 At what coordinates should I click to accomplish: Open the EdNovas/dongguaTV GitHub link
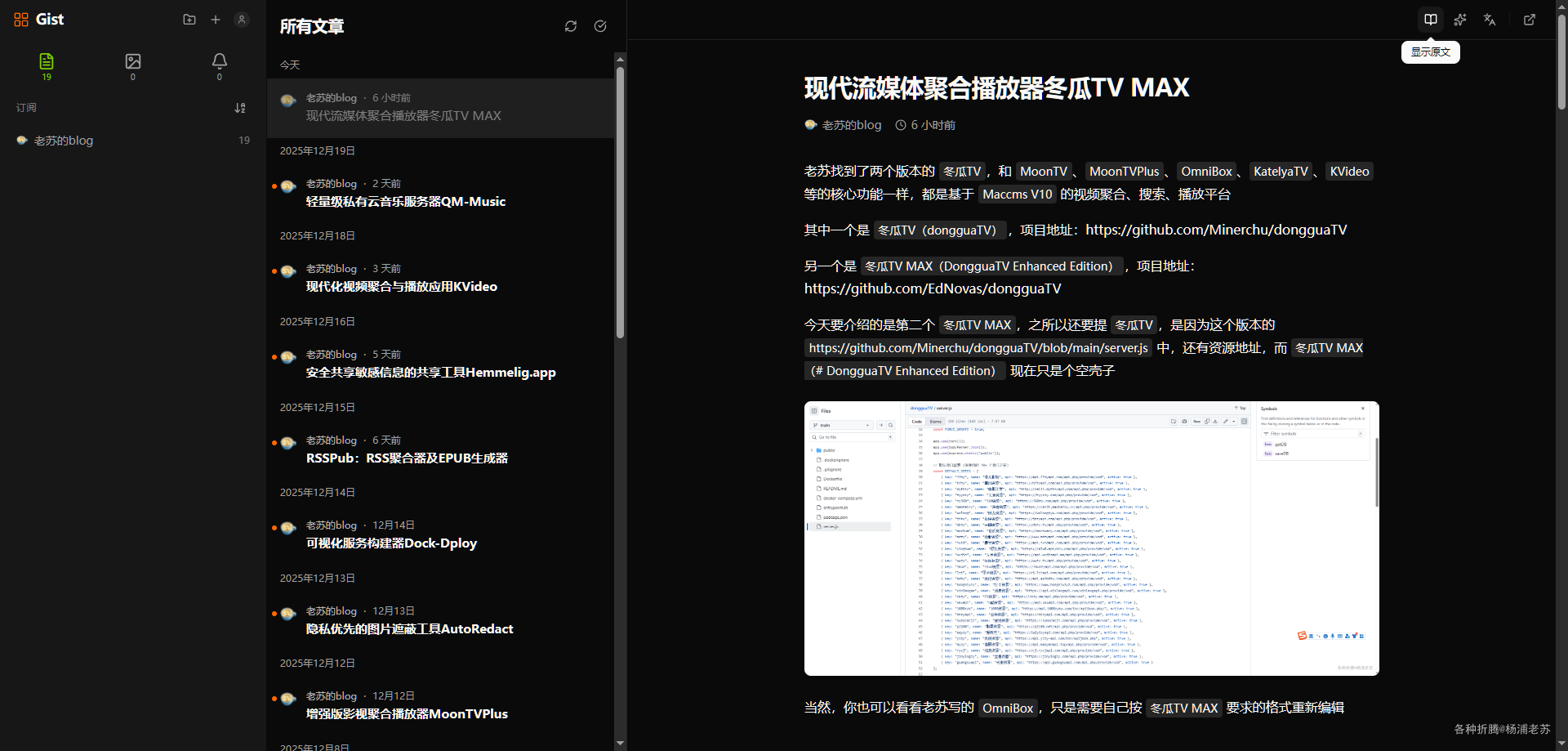933,288
